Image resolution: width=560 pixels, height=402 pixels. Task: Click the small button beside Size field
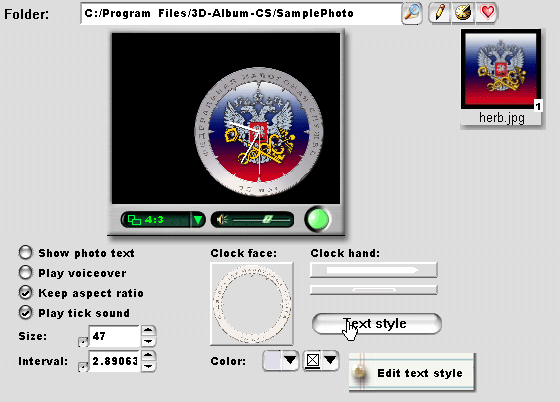[x=82, y=342]
